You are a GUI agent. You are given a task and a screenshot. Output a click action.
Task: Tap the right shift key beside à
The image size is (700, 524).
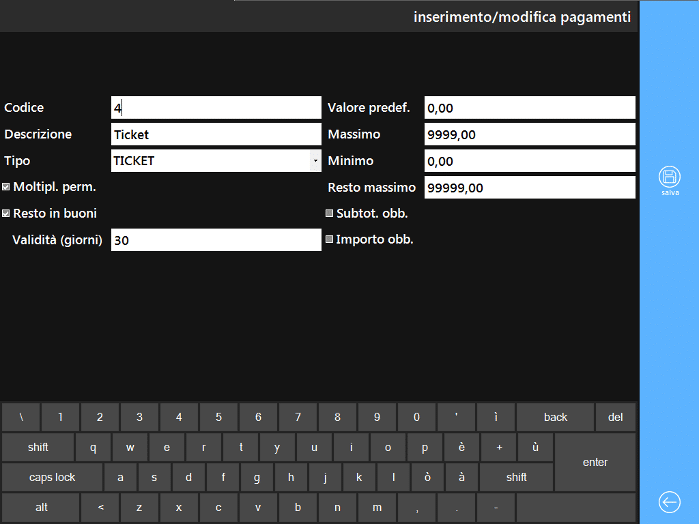pos(517,477)
